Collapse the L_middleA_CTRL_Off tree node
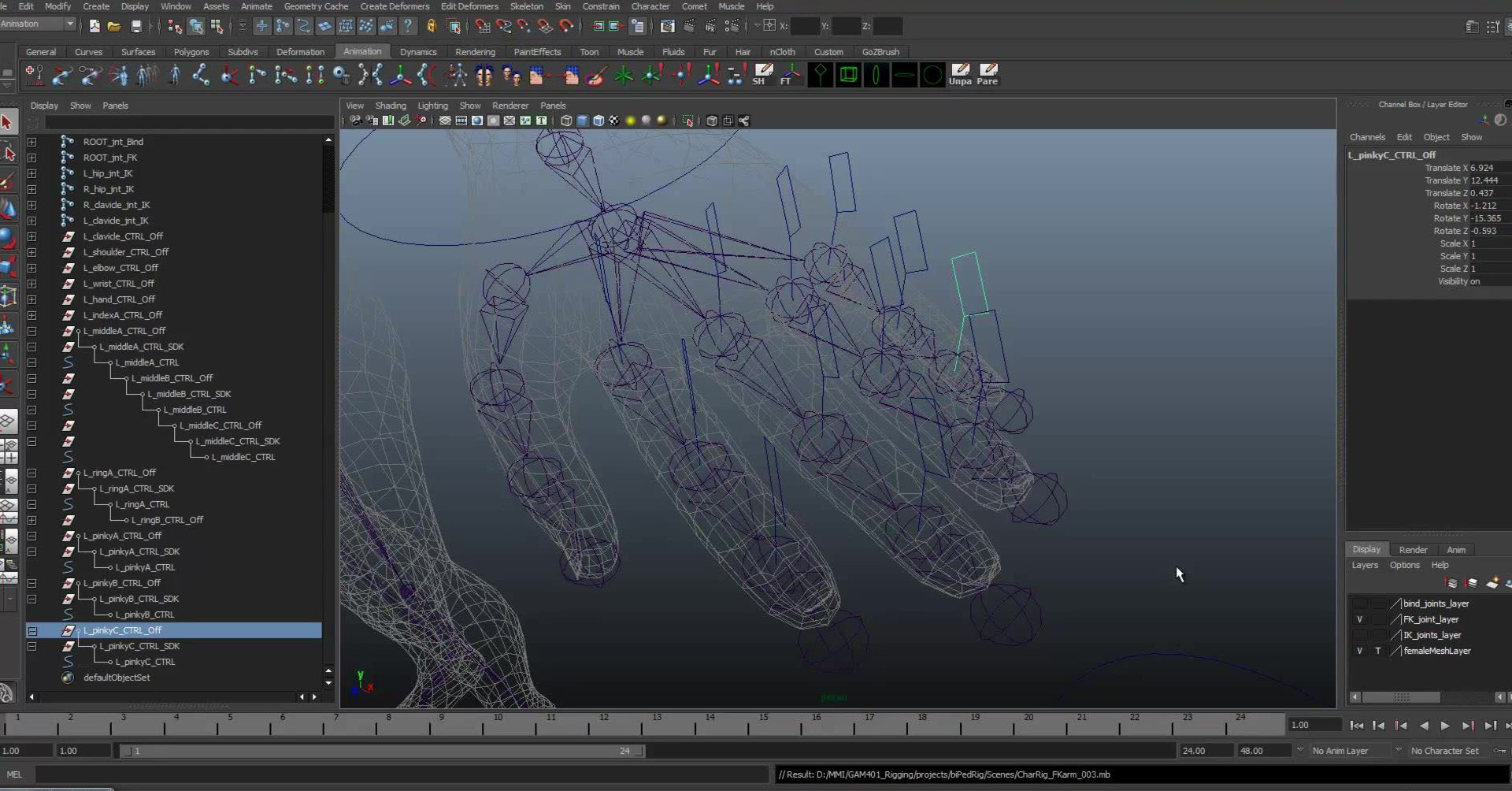Image resolution: width=1512 pixels, height=791 pixels. (x=31, y=331)
